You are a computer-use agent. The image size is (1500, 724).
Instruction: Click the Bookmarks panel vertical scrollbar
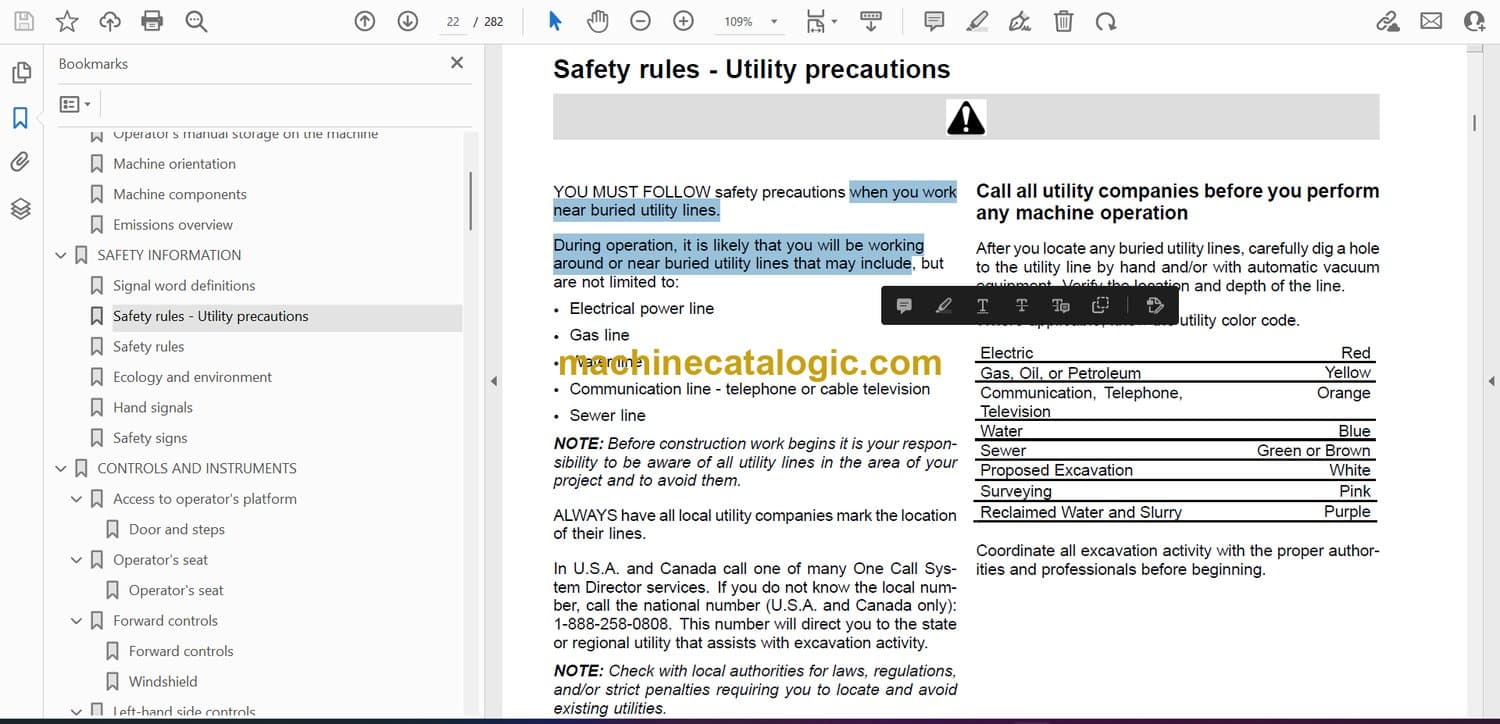click(x=470, y=200)
